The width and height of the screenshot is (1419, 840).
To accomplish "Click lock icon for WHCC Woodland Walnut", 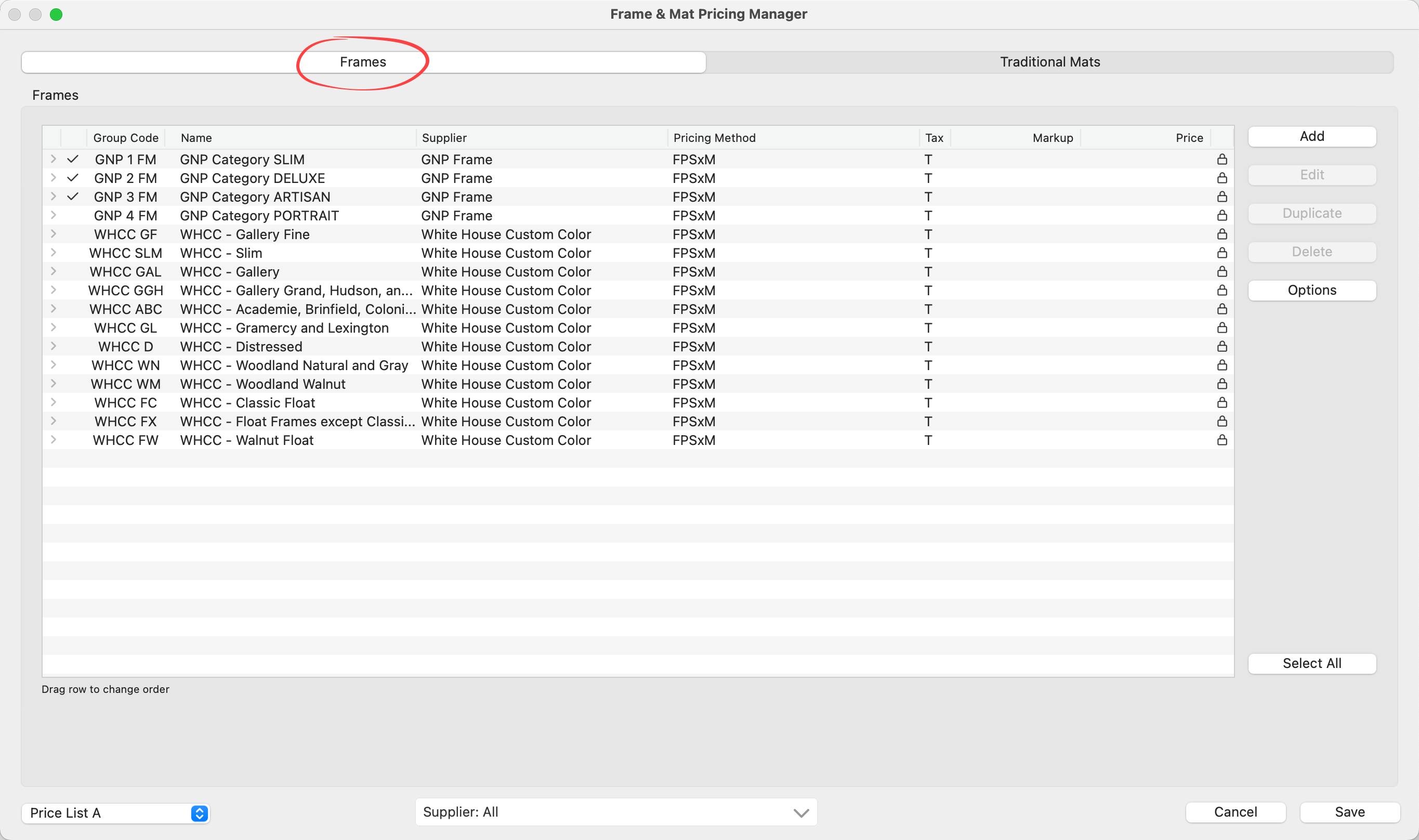I will pyautogui.click(x=1222, y=384).
